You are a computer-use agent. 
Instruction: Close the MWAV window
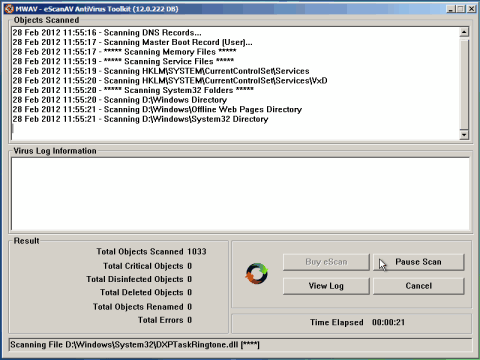point(471,9)
